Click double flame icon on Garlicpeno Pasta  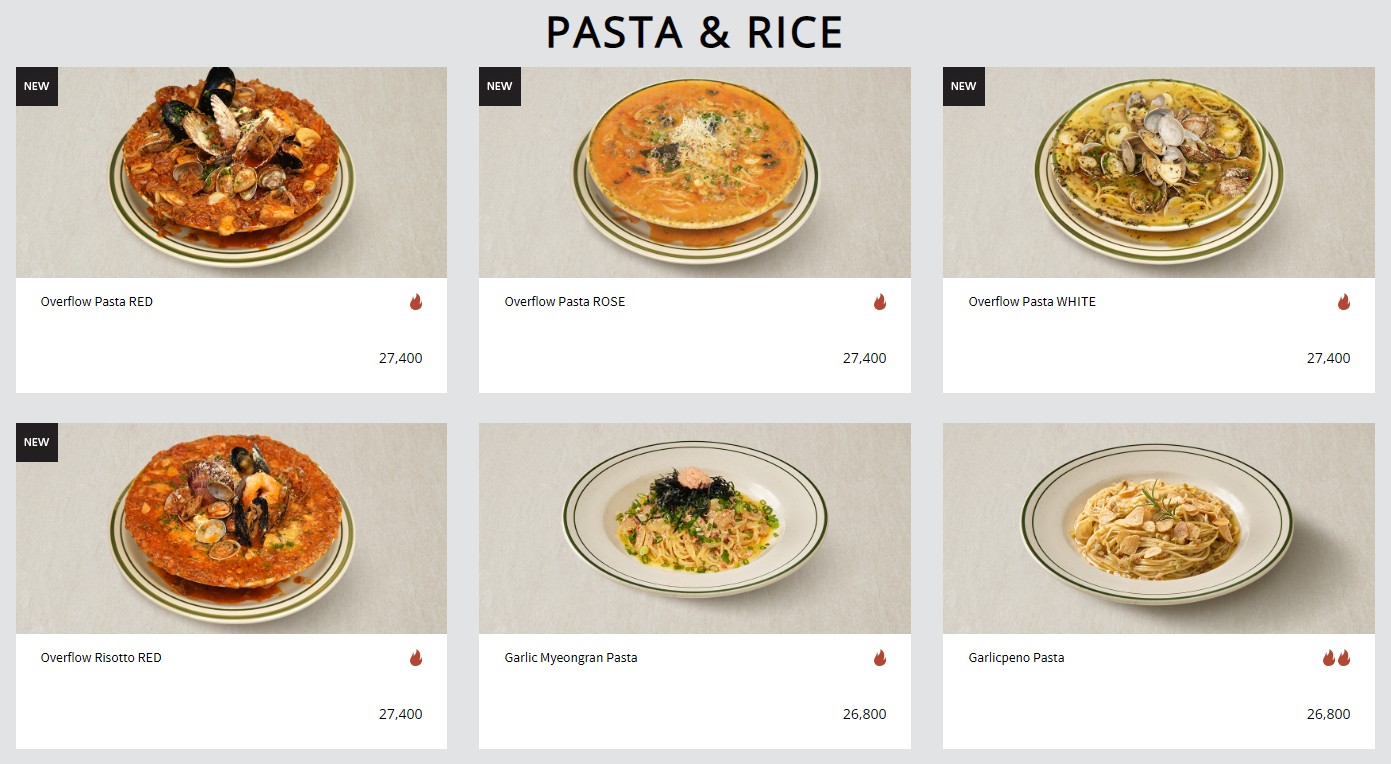tap(1336, 657)
